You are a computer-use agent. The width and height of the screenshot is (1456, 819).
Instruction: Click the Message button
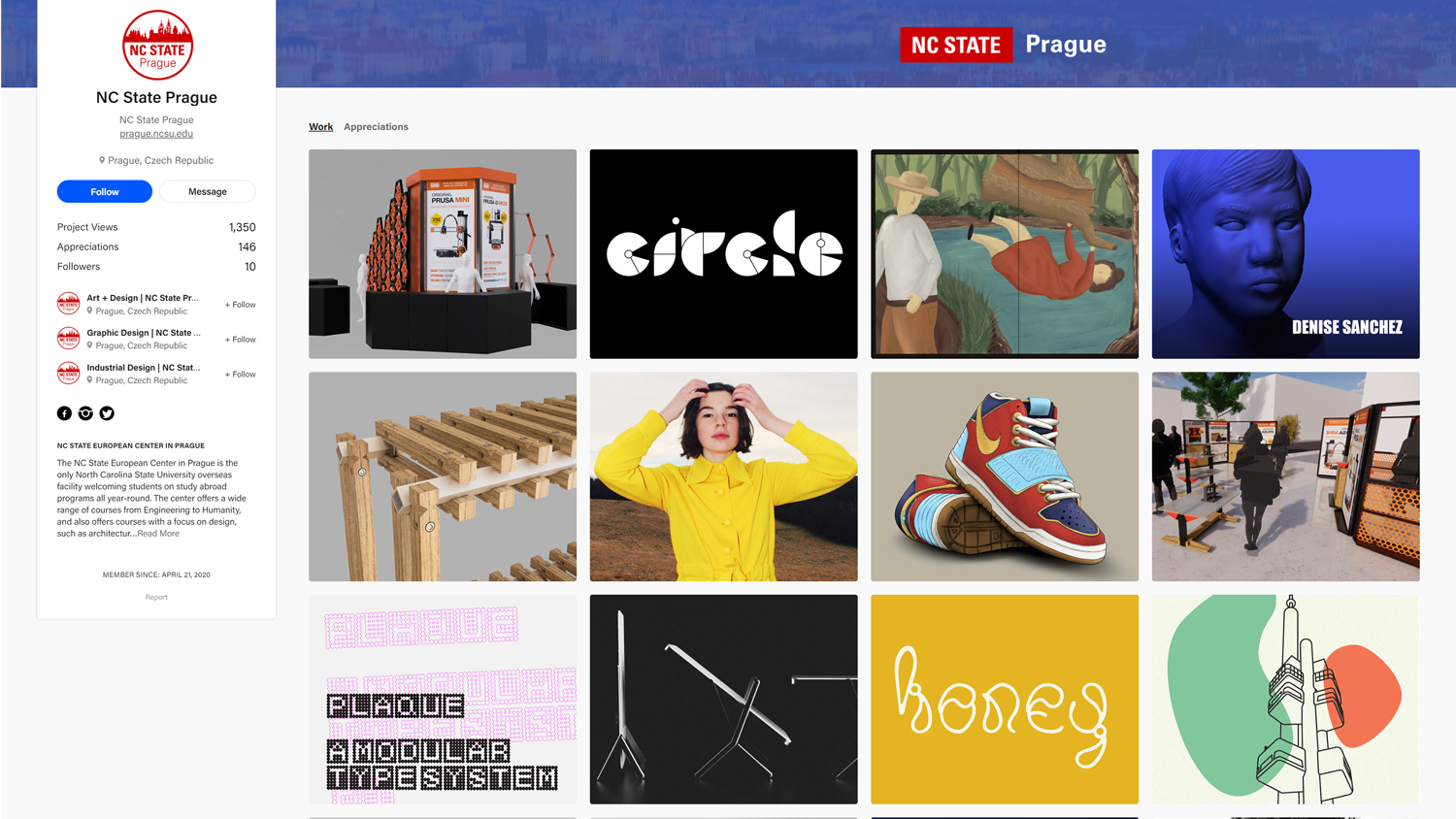tap(208, 192)
